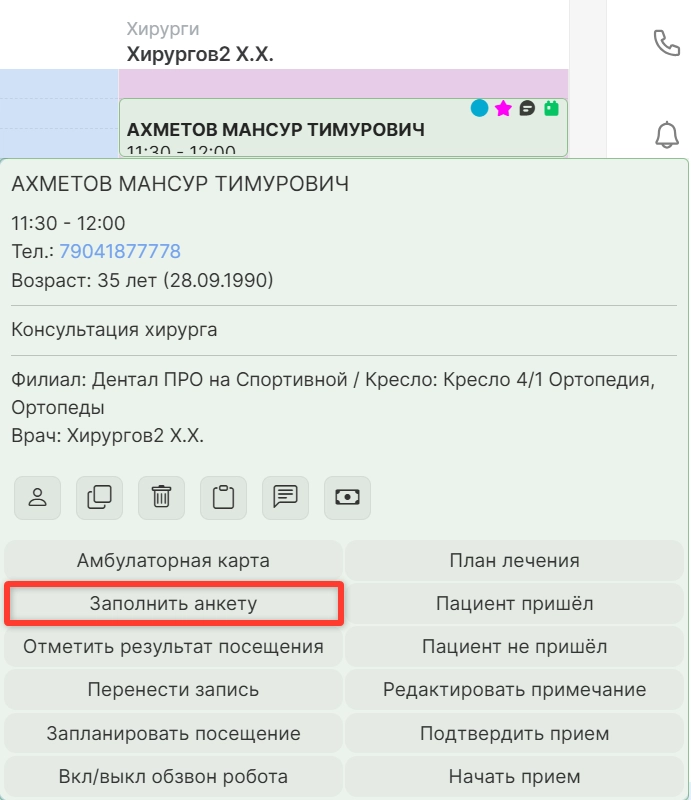Click the patient profile person icon
691x800 pixels.
(38, 497)
